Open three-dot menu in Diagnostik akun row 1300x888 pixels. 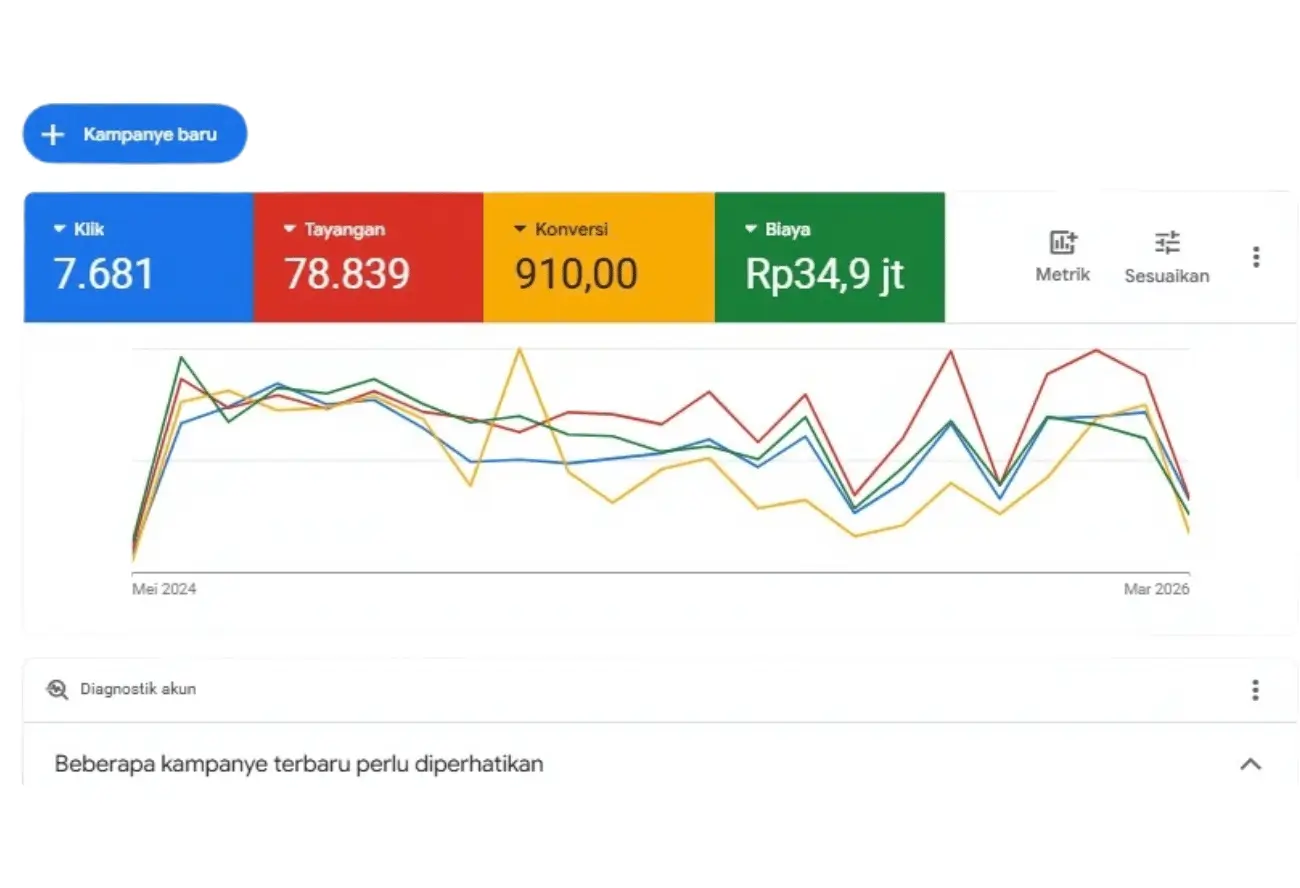1255,690
